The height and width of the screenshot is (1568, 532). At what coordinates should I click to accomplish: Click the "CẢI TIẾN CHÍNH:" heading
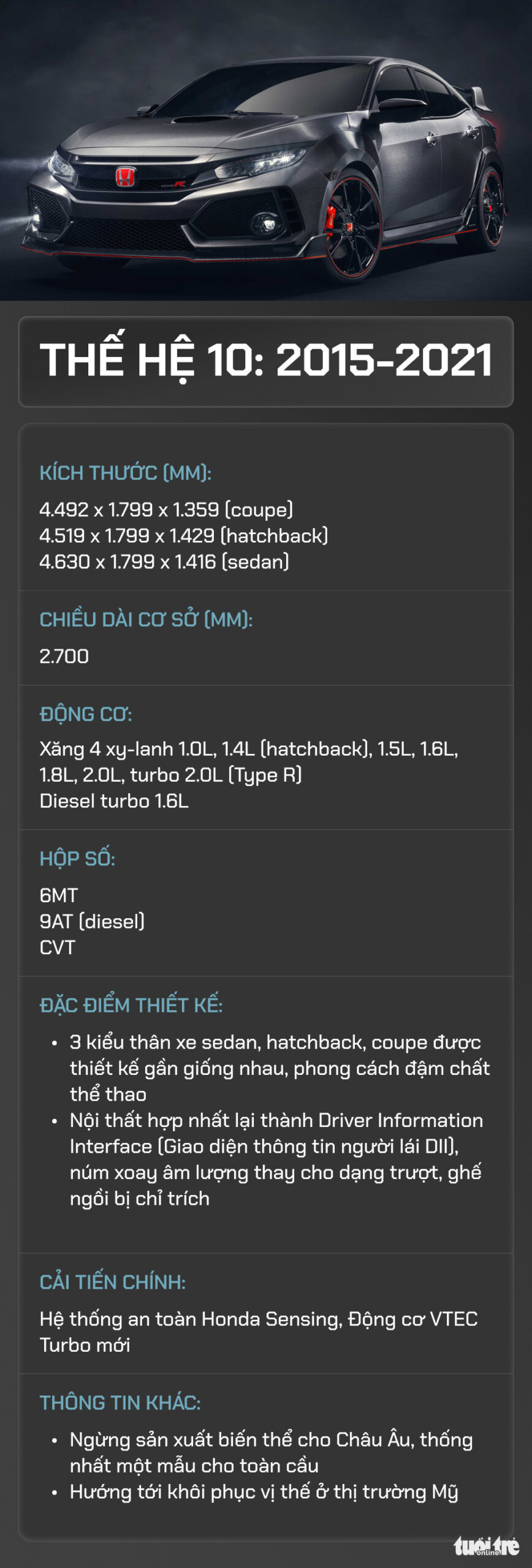pos(113,1283)
